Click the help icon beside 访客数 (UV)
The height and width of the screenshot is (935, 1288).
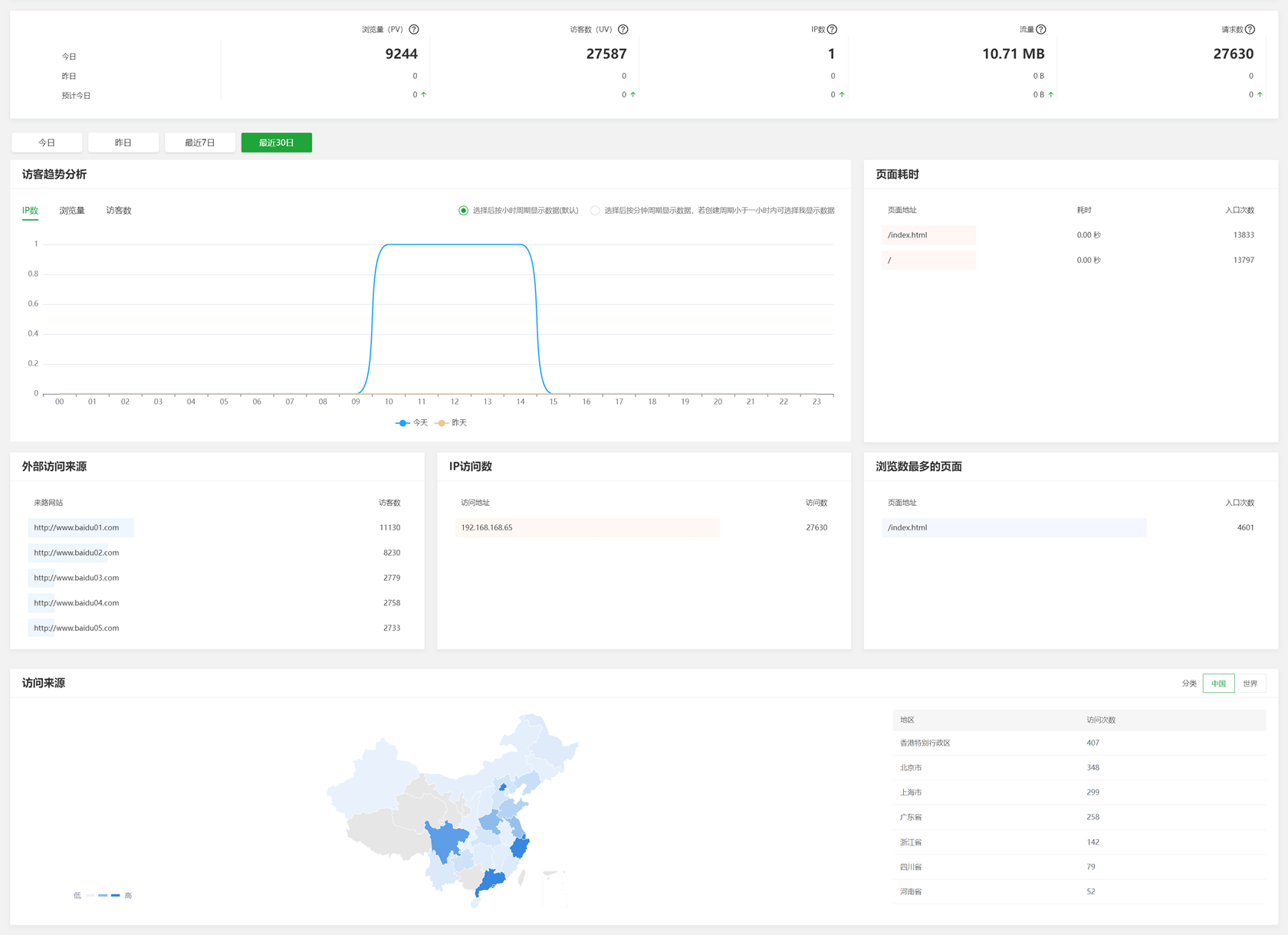623,30
